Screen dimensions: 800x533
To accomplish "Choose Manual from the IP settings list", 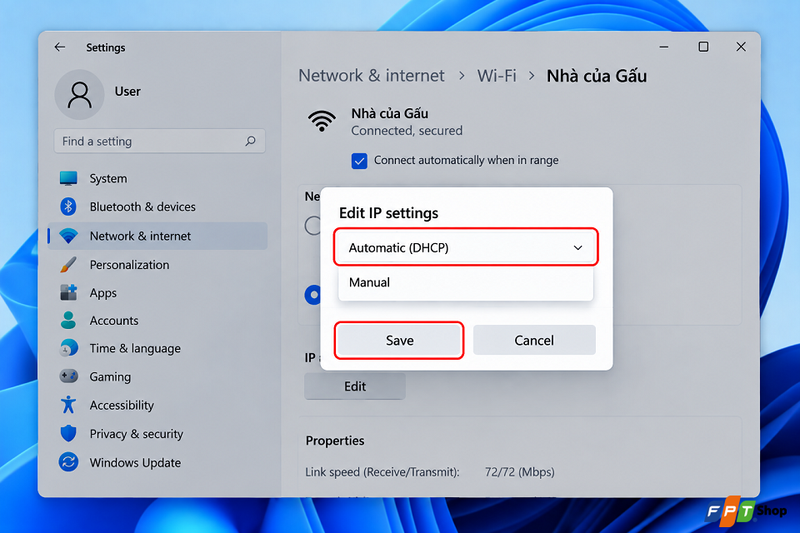I will 465,283.
